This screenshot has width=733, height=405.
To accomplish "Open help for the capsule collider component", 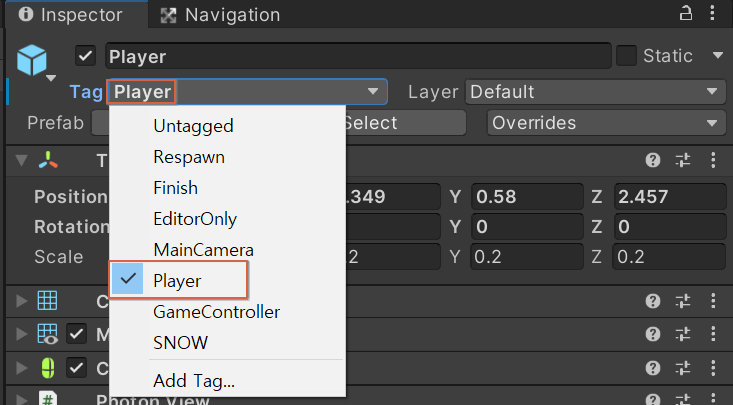I will click(653, 368).
